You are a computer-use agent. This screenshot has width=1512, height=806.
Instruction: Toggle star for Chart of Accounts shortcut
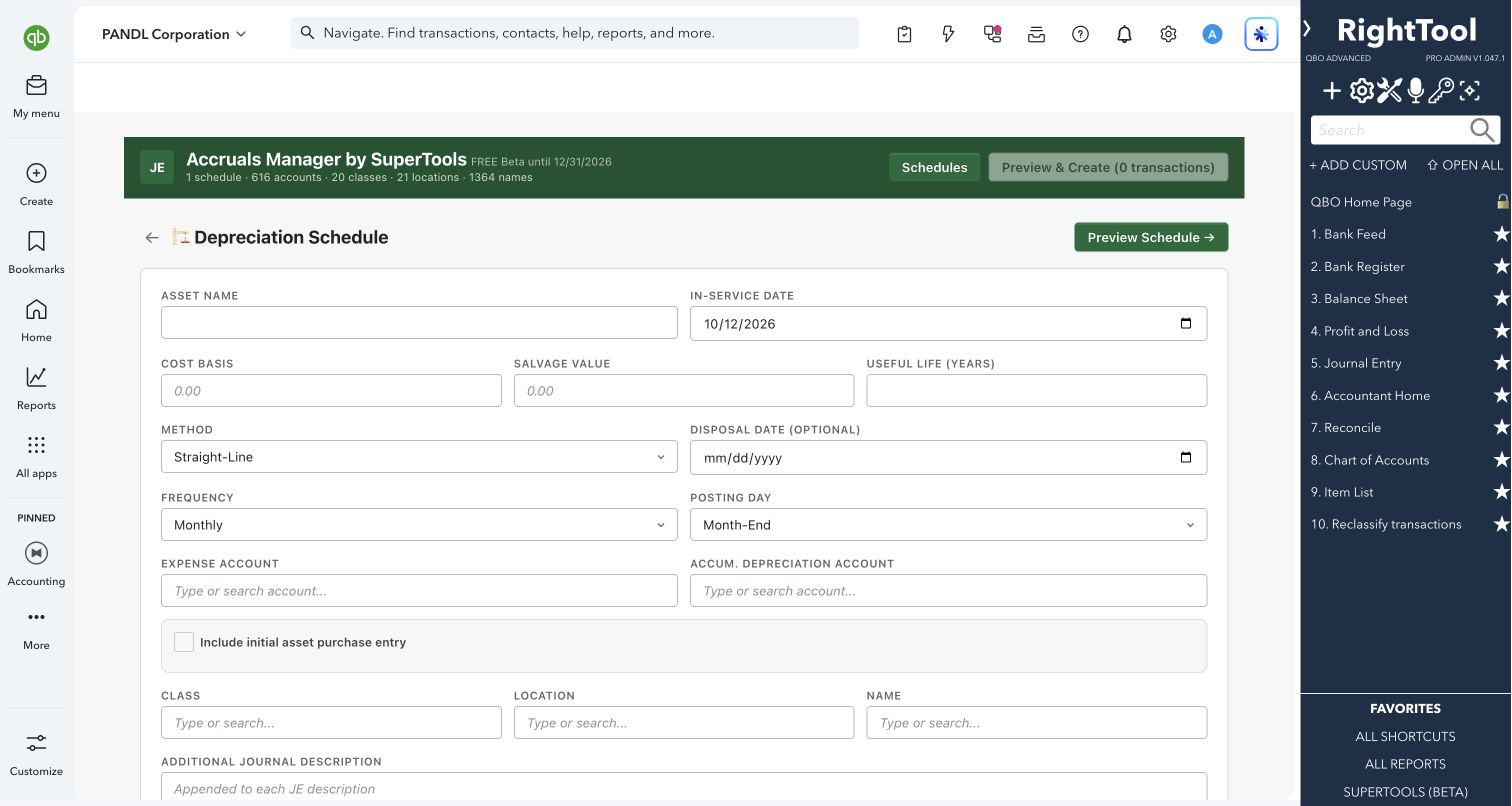tap(1501, 460)
